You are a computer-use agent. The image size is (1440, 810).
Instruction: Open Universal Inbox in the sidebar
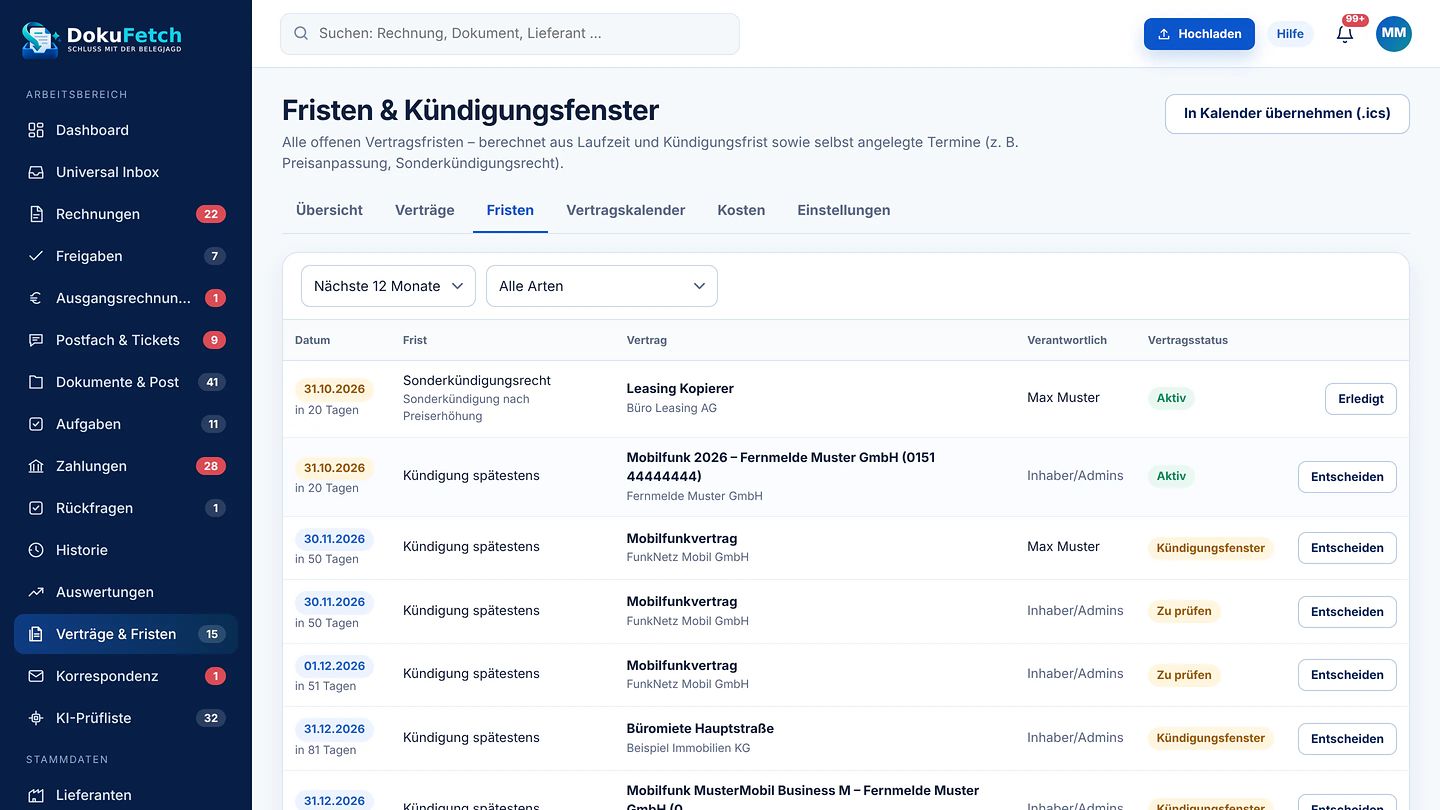126,172
